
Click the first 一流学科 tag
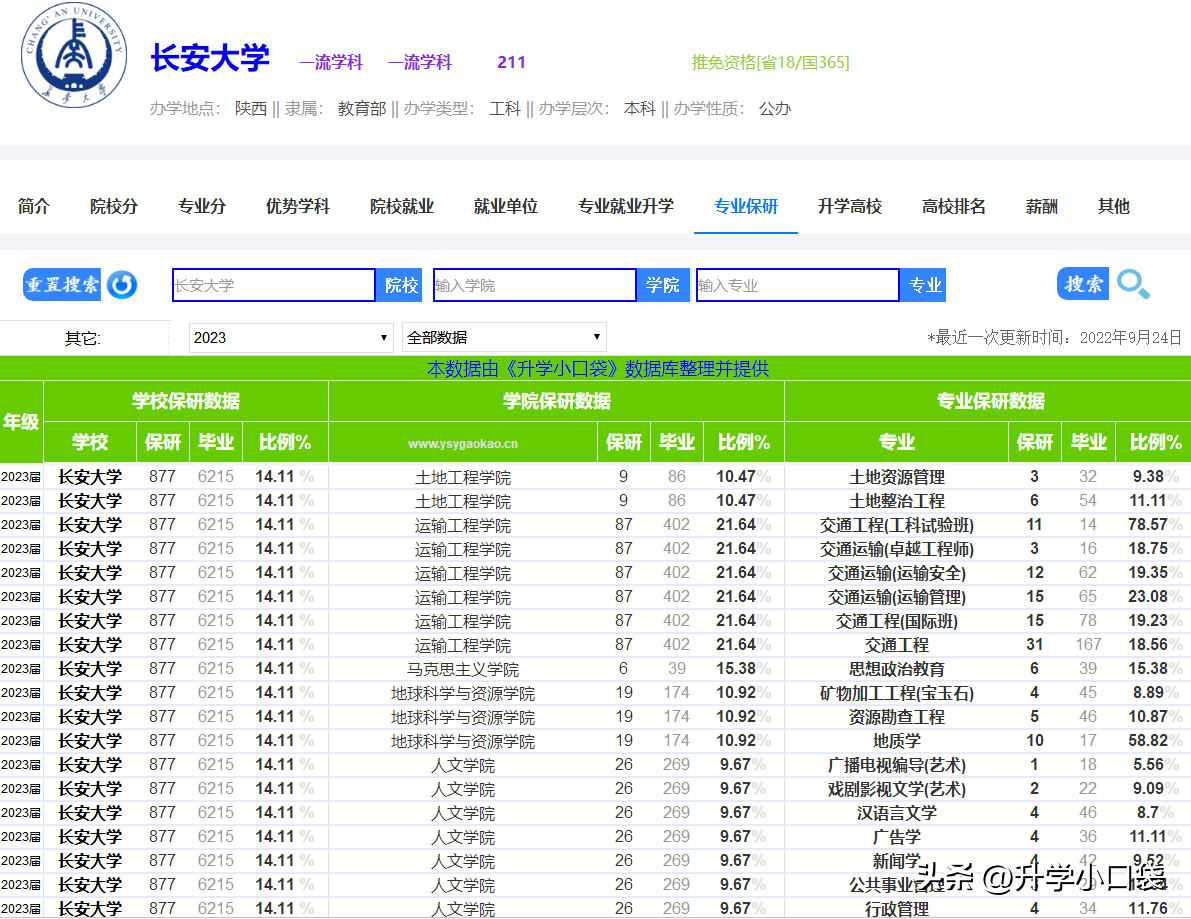click(x=331, y=62)
